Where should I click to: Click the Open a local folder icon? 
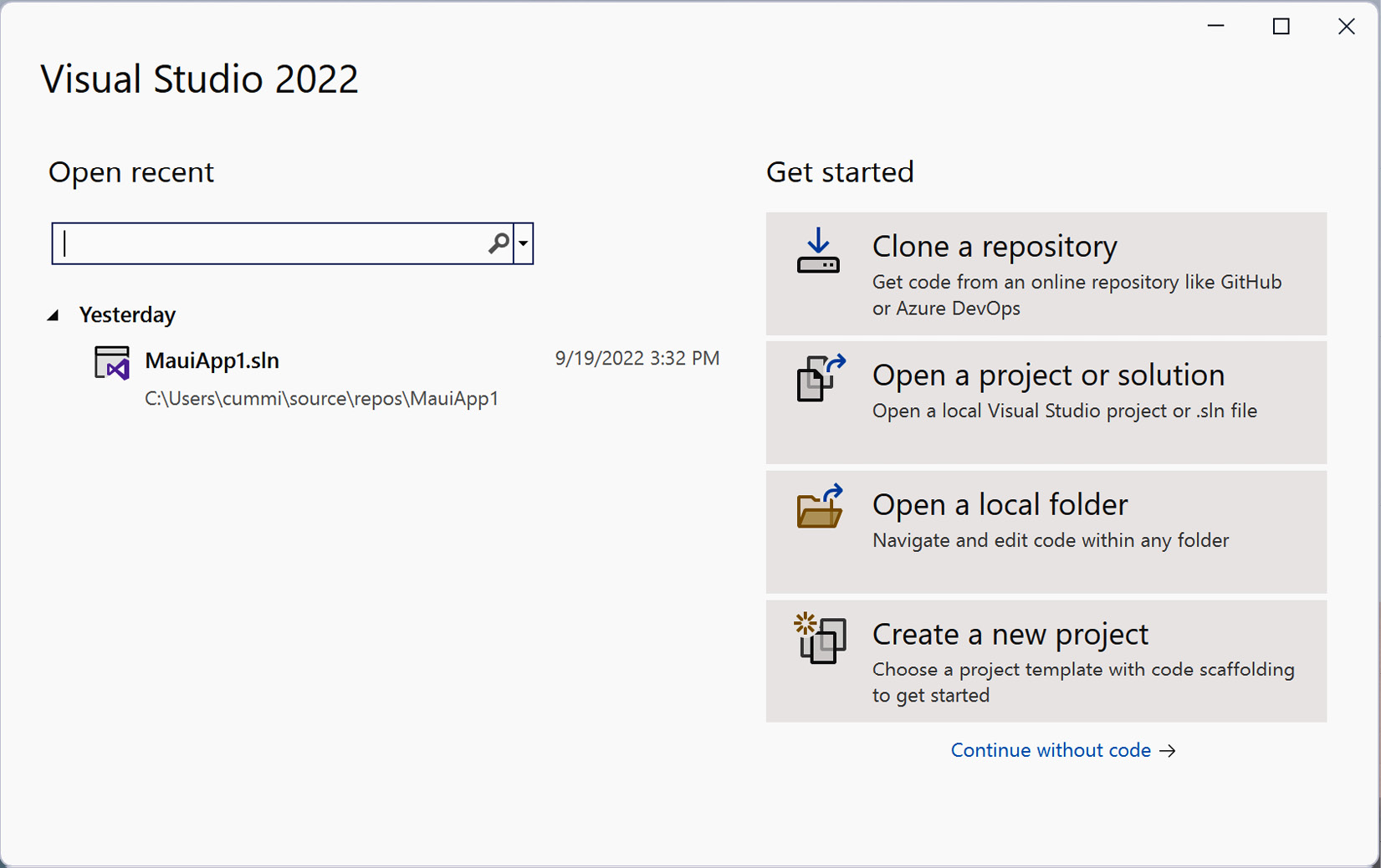click(x=820, y=507)
